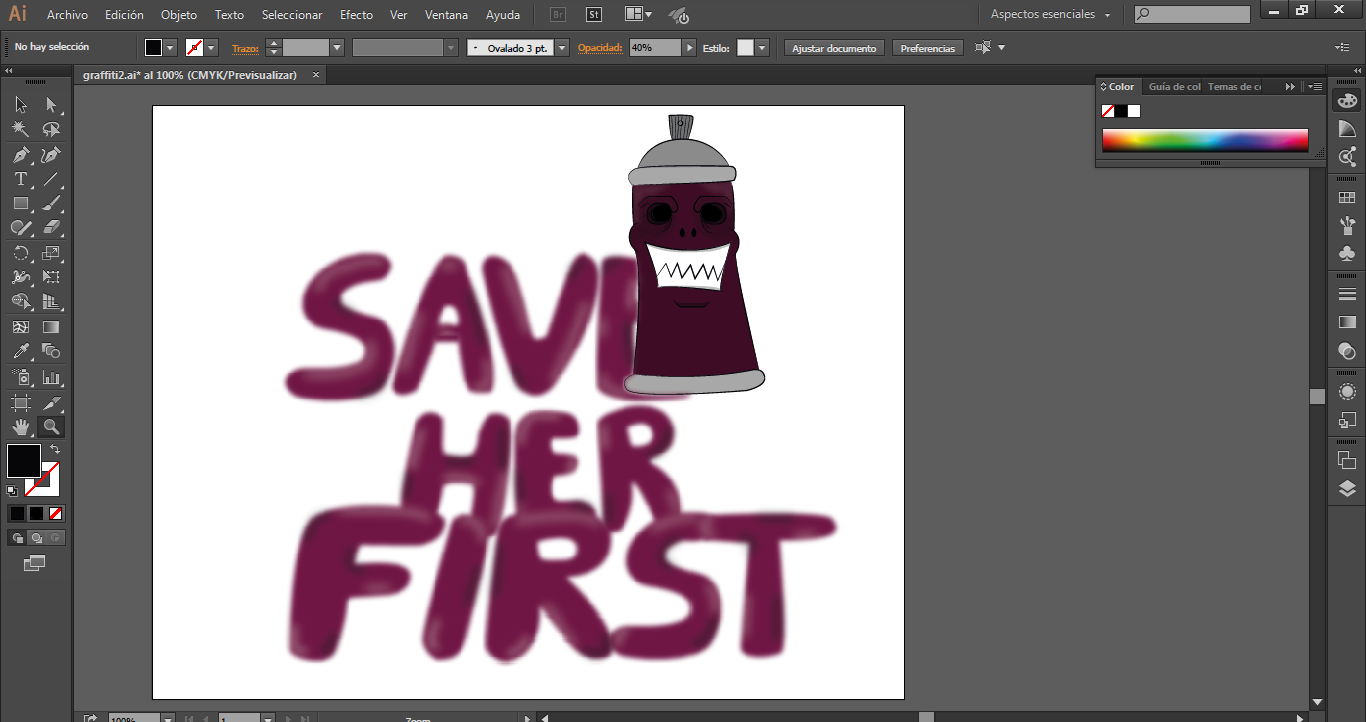Select the Free Transform tool
The width and height of the screenshot is (1366, 722).
[51, 278]
